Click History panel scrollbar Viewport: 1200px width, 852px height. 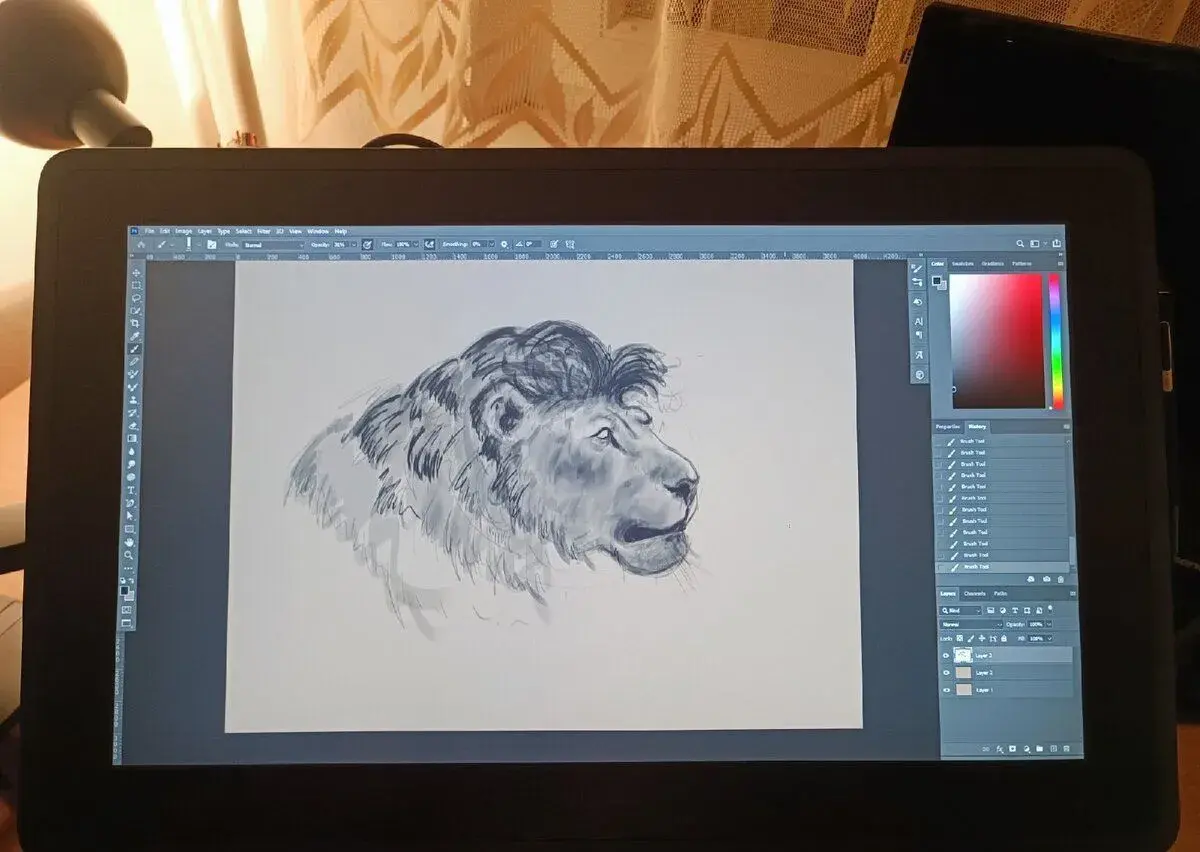coord(1072,550)
